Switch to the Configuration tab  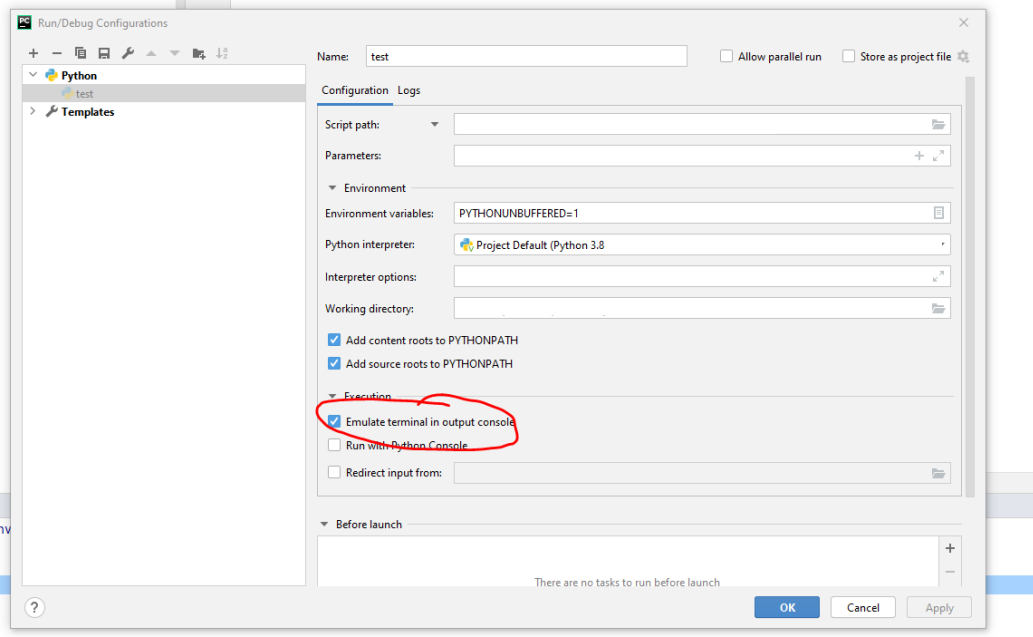(x=354, y=90)
